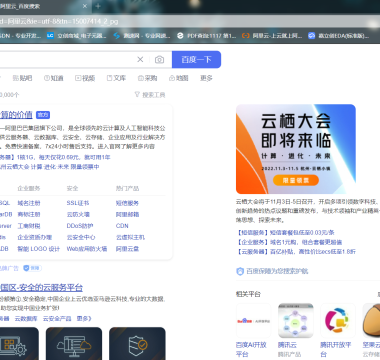Open the 域名注册 link
Screen dimensions: 380x360
[x=29, y=203]
